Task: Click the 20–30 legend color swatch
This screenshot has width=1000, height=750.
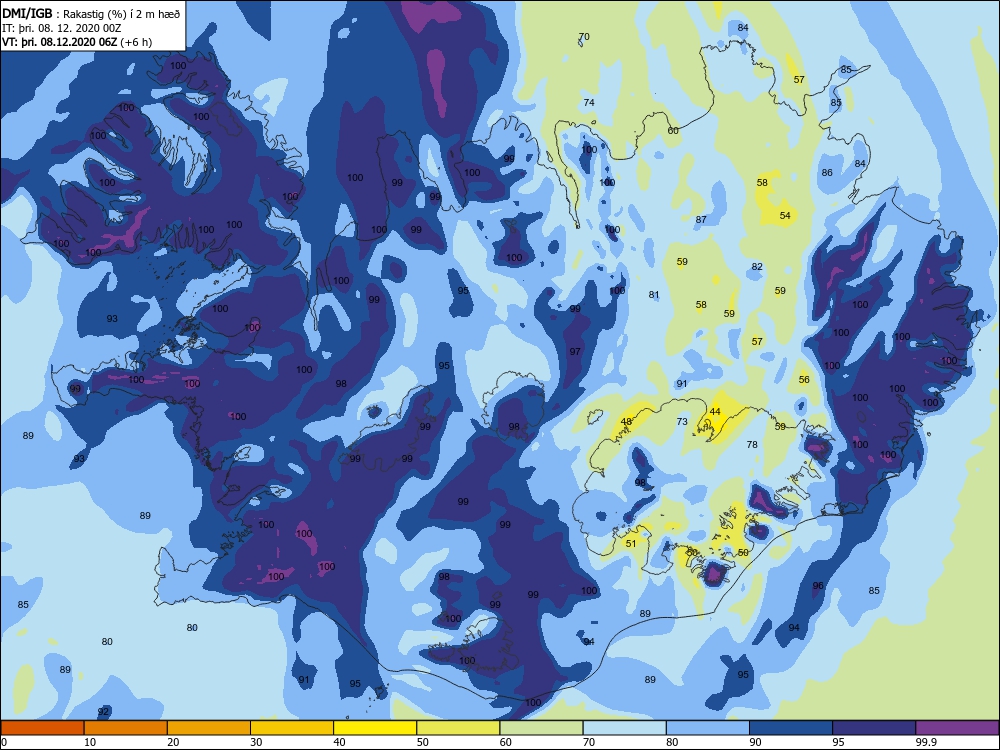Action: click(x=209, y=728)
